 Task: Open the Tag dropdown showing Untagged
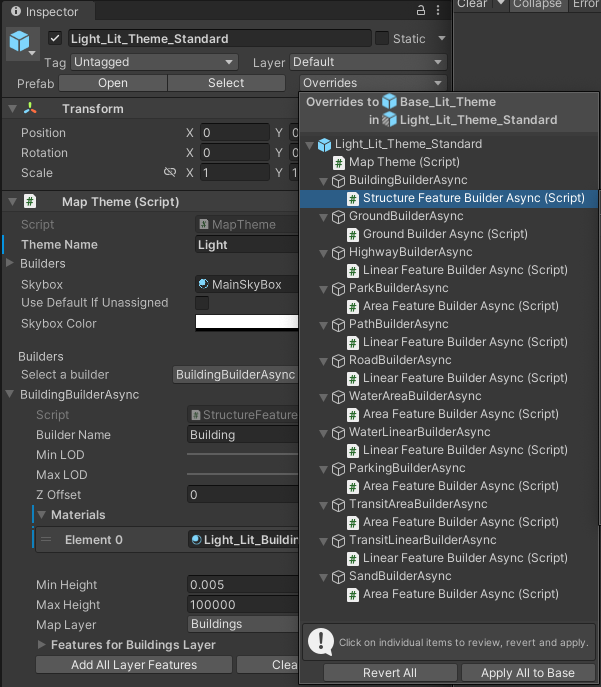154,62
